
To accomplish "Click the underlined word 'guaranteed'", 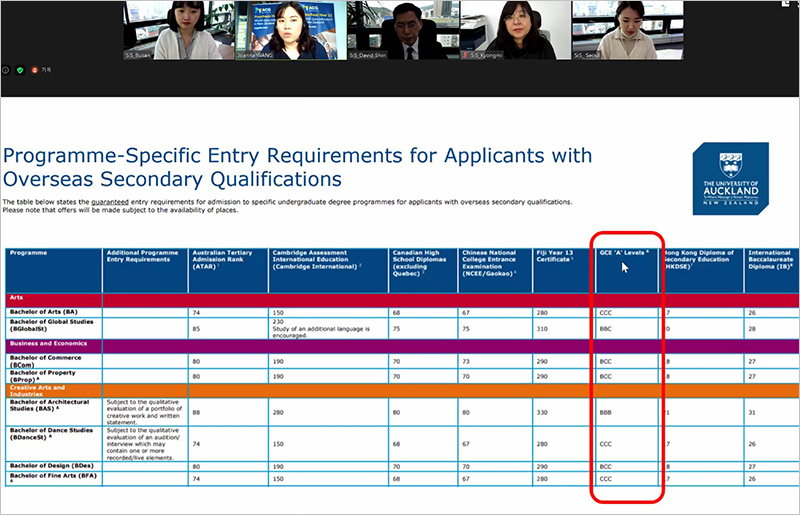I will pyautogui.click(x=110, y=202).
